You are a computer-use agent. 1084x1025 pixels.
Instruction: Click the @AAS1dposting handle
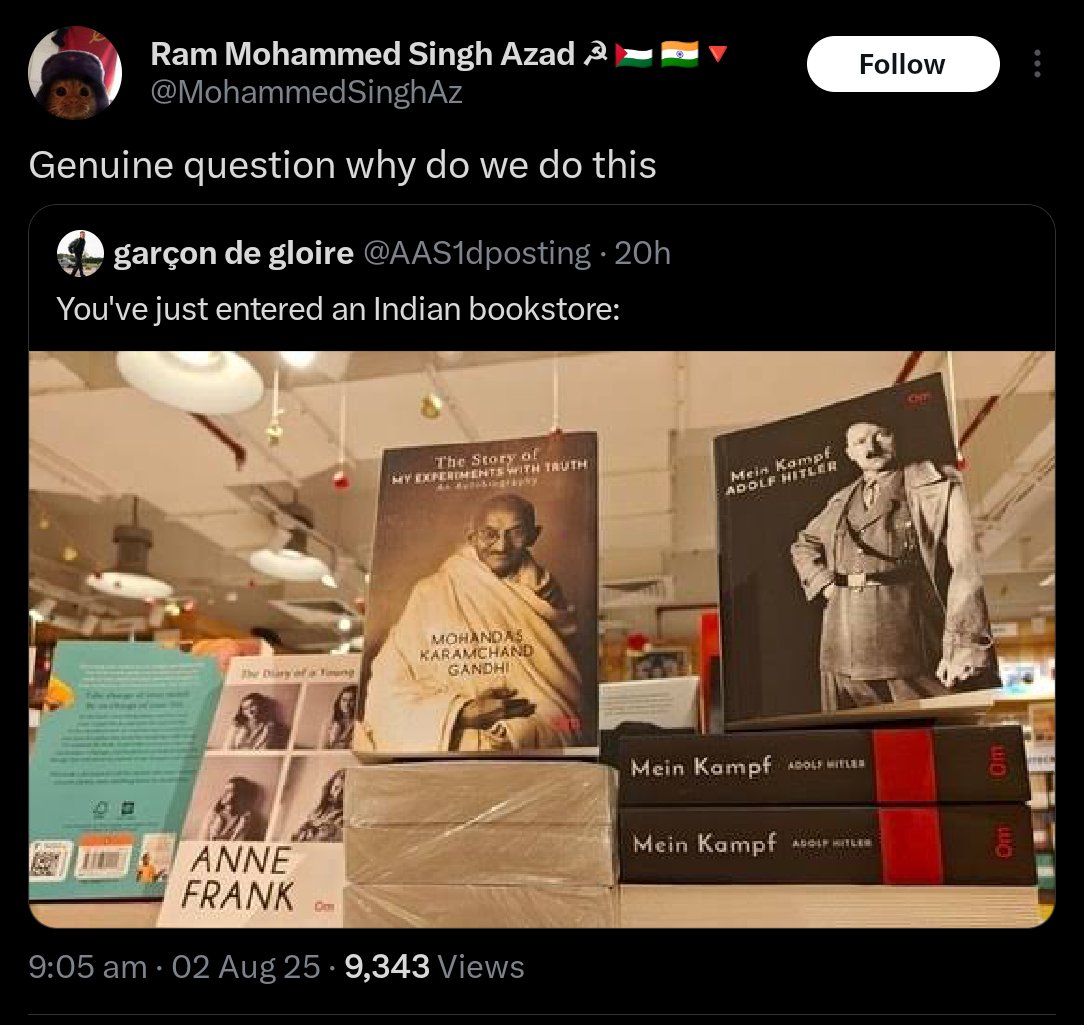(x=476, y=253)
